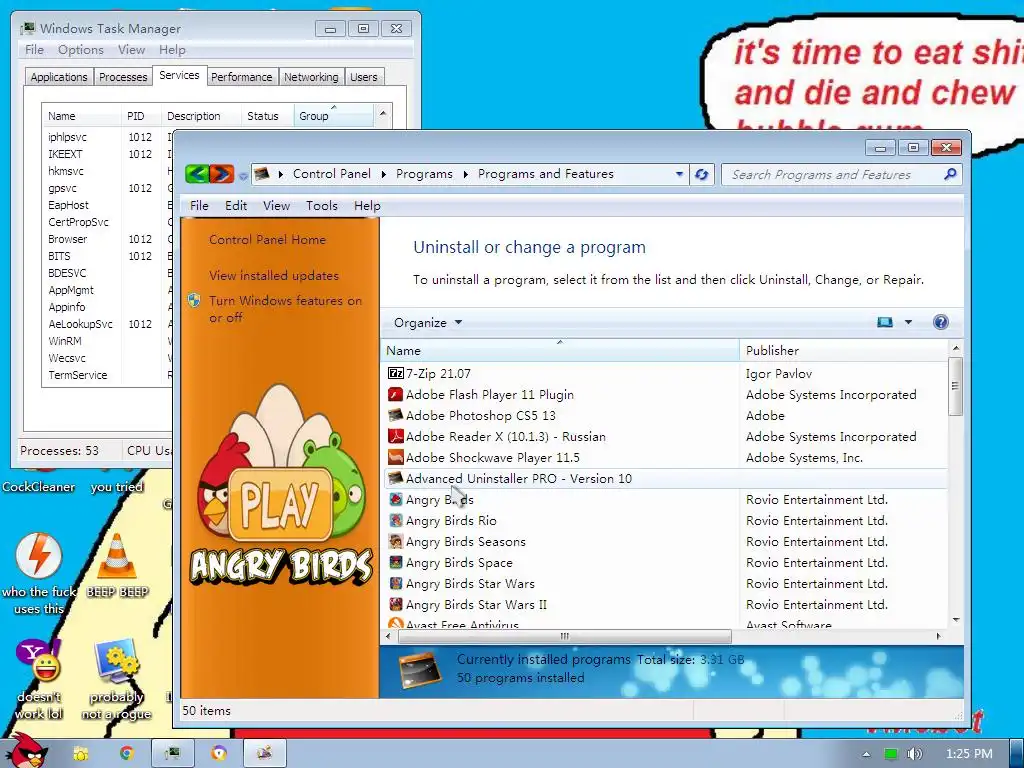Viewport: 1024px width, 768px height.
Task: Open the Options menu in Task Manager
Action: click(x=81, y=50)
